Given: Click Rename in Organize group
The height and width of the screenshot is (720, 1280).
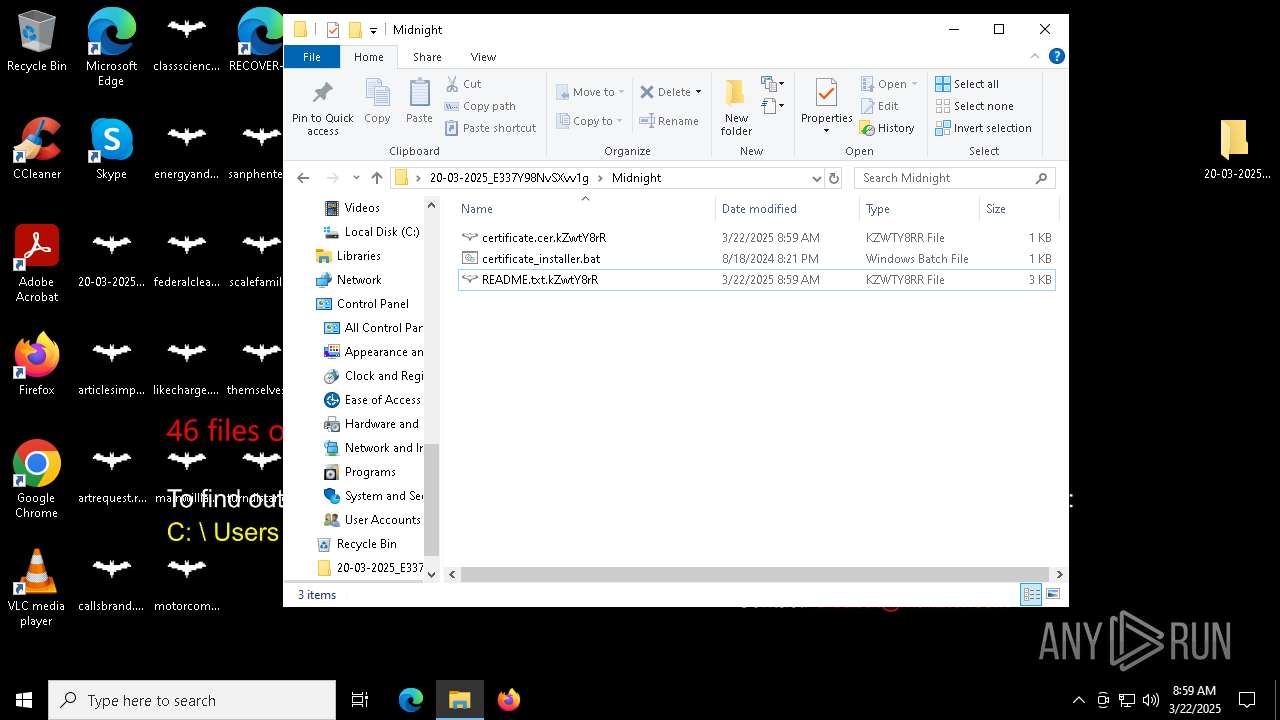Looking at the screenshot, I should click(669, 121).
